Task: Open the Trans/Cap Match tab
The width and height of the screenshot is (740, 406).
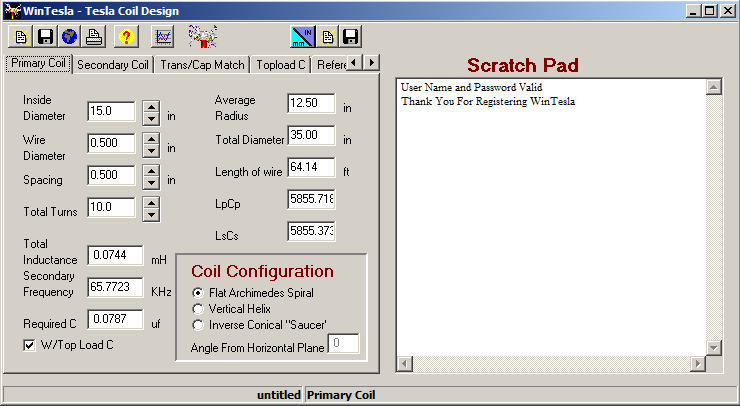Action: point(202,65)
